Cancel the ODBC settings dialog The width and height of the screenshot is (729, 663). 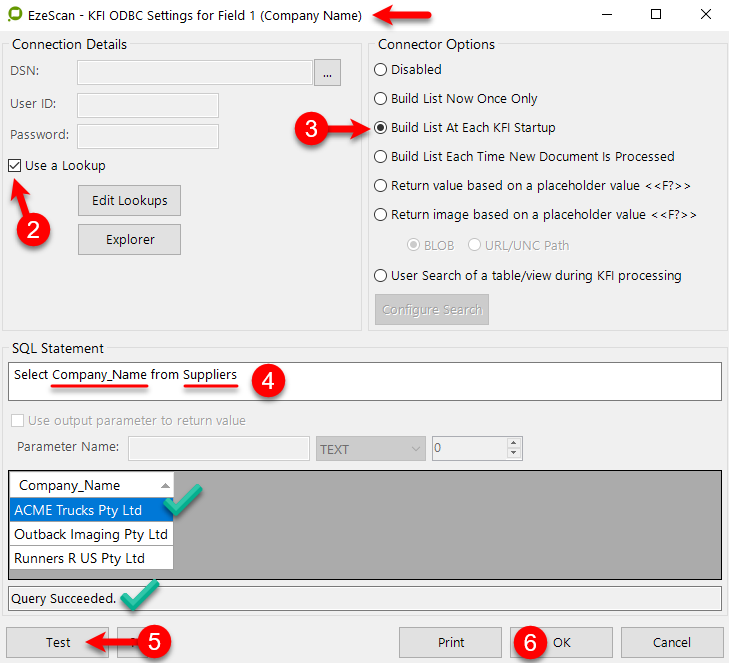671,642
